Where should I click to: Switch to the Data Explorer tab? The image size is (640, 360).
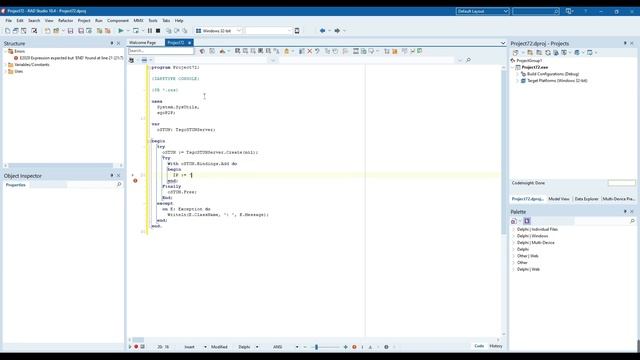point(586,199)
